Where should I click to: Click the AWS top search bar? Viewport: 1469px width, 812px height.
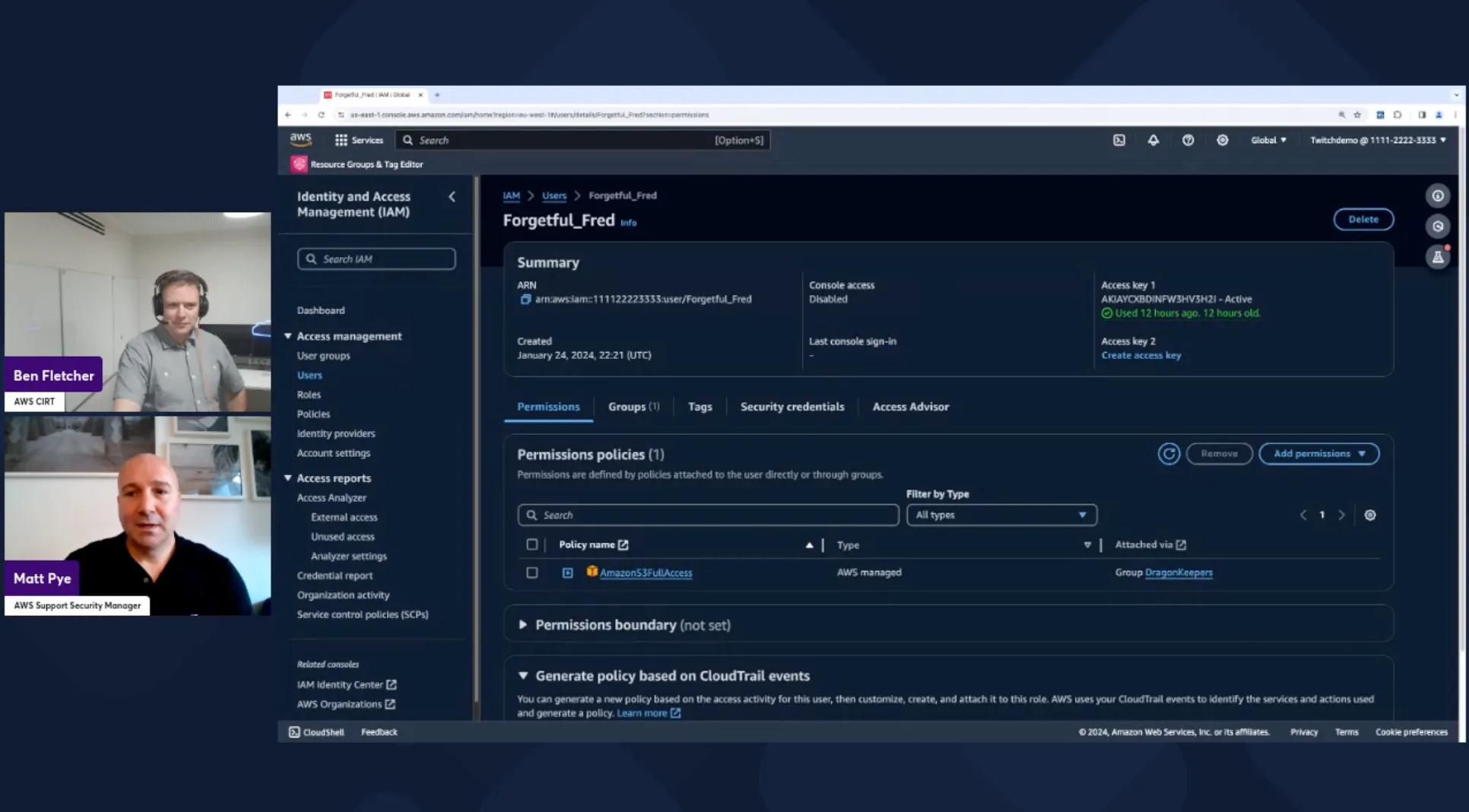pyautogui.click(x=582, y=140)
